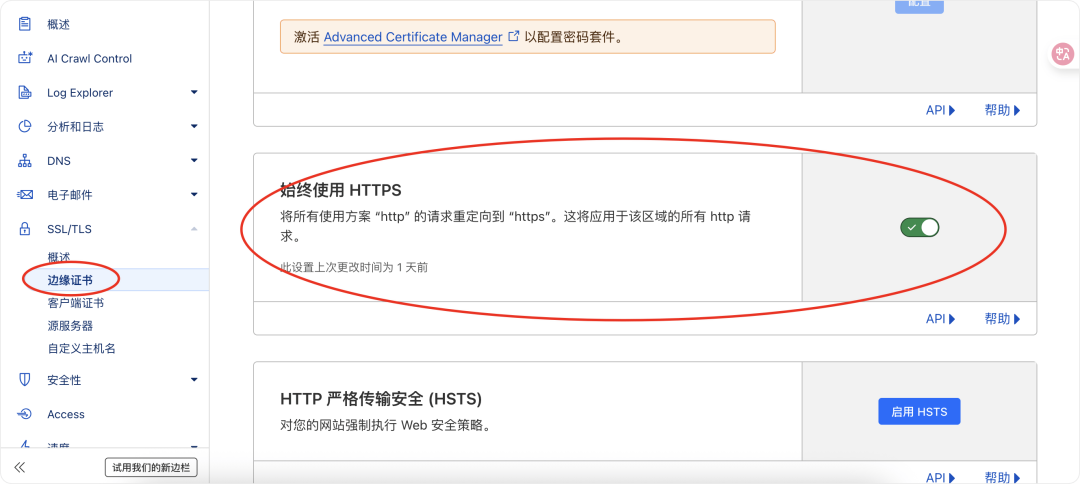This screenshot has width=1080, height=484.
Task: Click the 启用 HSTS button
Action: click(x=919, y=412)
